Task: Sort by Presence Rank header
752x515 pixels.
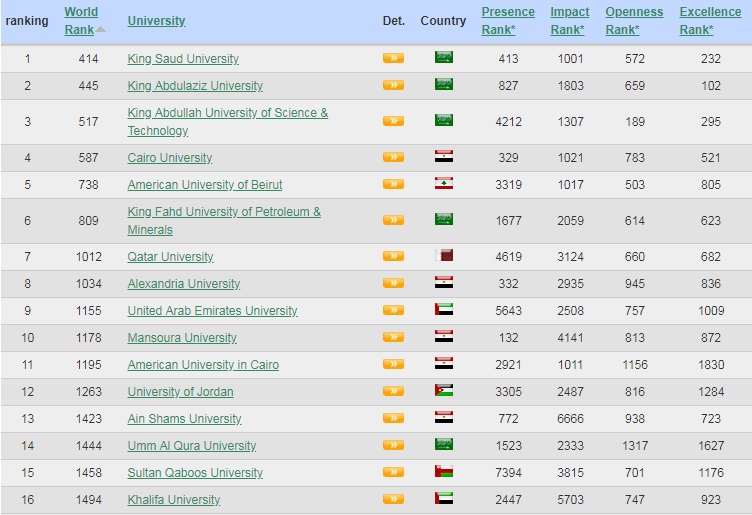Action: pos(507,20)
